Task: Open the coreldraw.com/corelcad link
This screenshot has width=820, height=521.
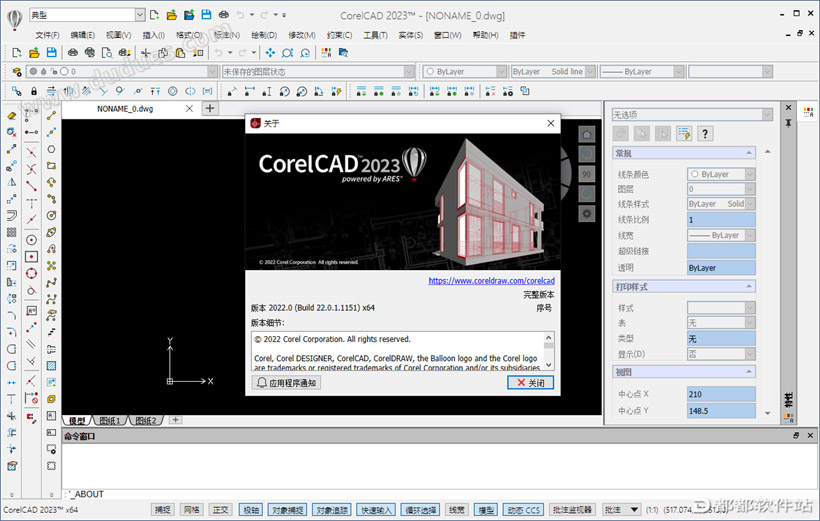Action: (x=492, y=280)
